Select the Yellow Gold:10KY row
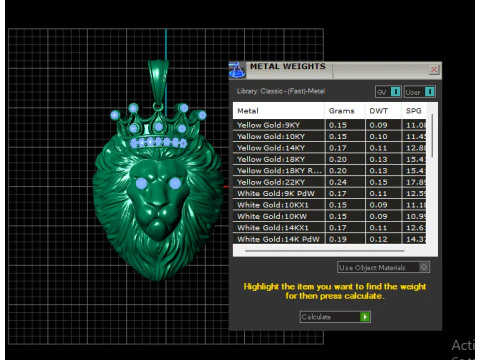480x360 pixels. (x=329, y=136)
